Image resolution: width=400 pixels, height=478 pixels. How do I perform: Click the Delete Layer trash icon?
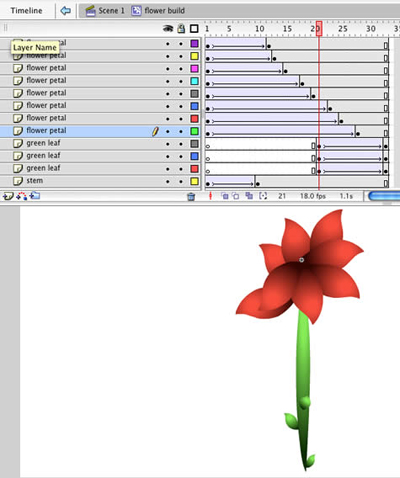pyautogui.click(x=191, y=197)
